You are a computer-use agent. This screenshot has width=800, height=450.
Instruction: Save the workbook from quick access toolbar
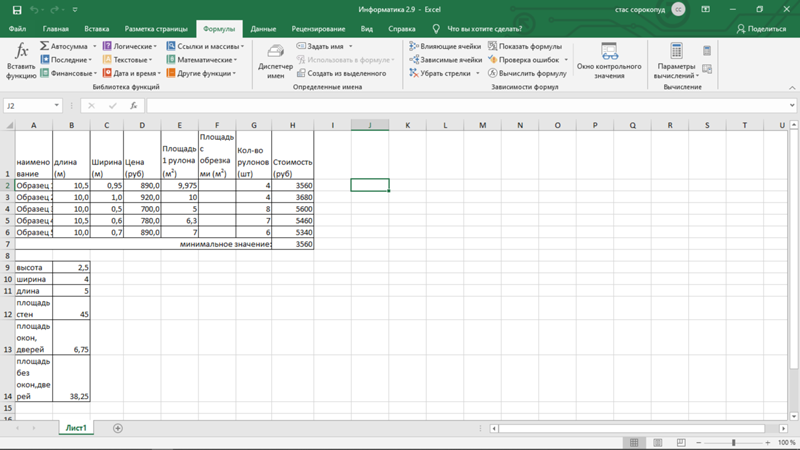click(x=15, y=9)
